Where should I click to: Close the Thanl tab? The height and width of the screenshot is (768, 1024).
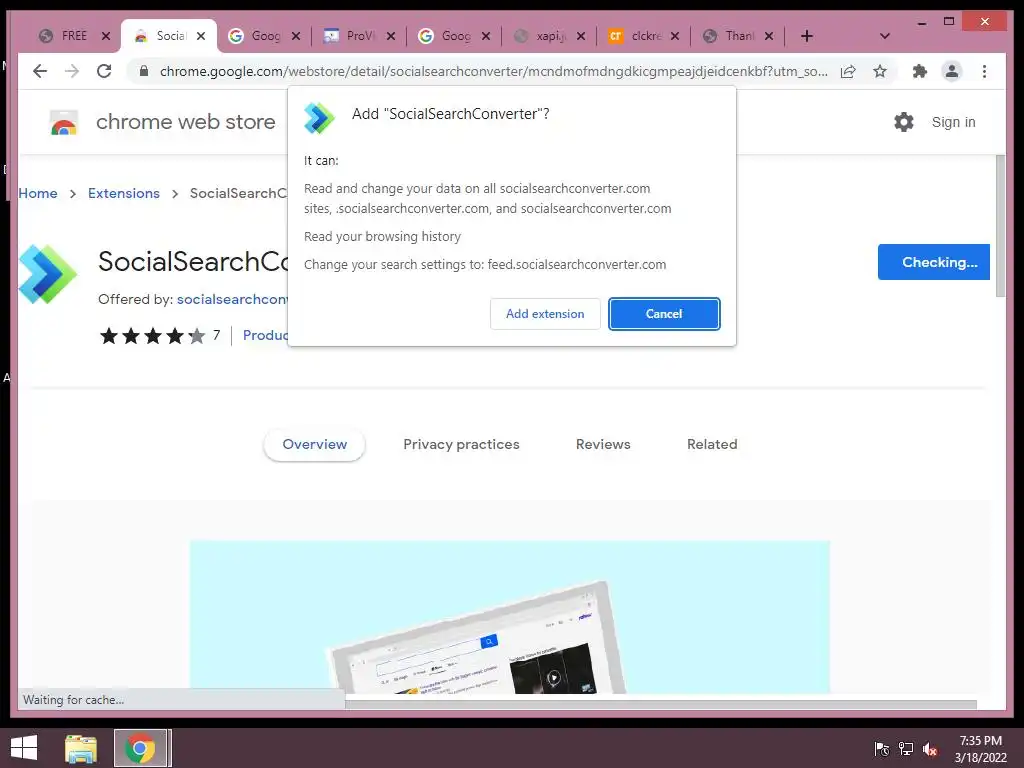pos(770,36)
